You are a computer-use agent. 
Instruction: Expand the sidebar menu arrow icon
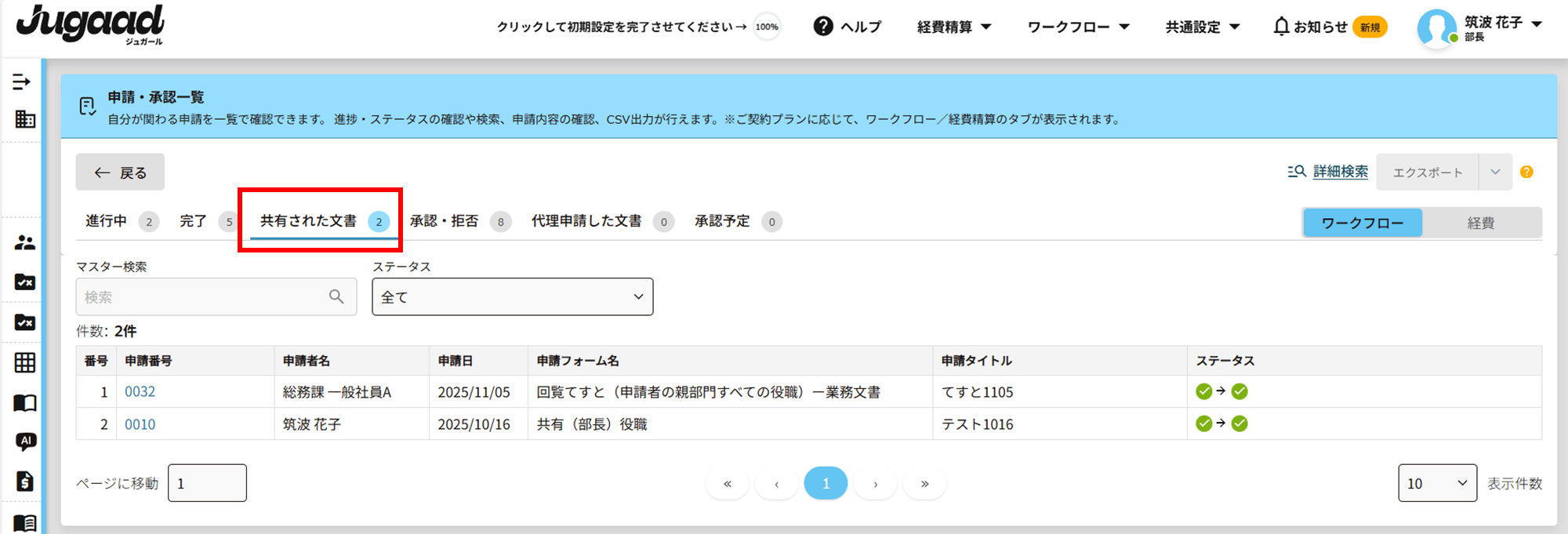(x=22, y=82)
